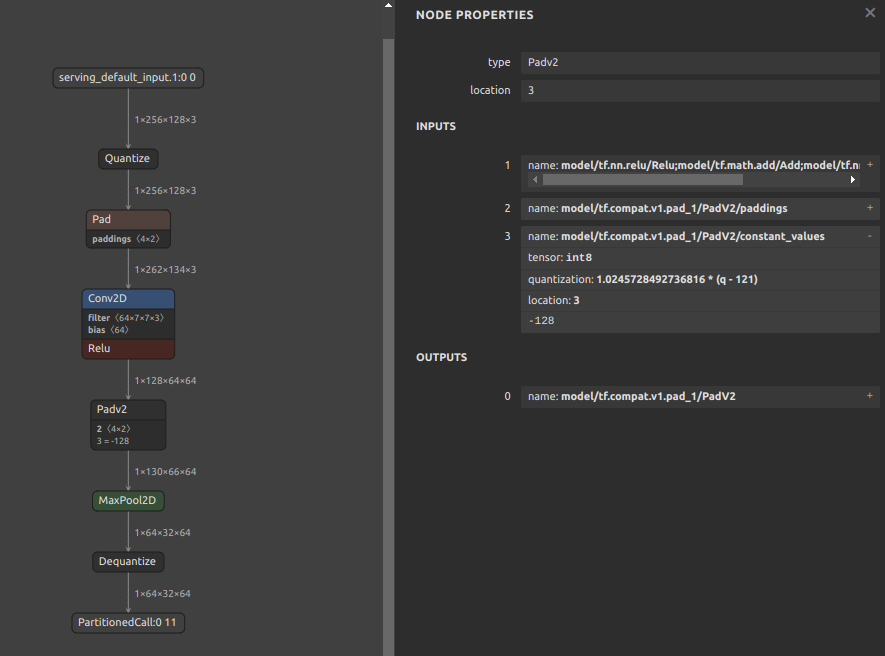Select the Dequantize node
Screen dimensions: 885x656
[128, 562]
